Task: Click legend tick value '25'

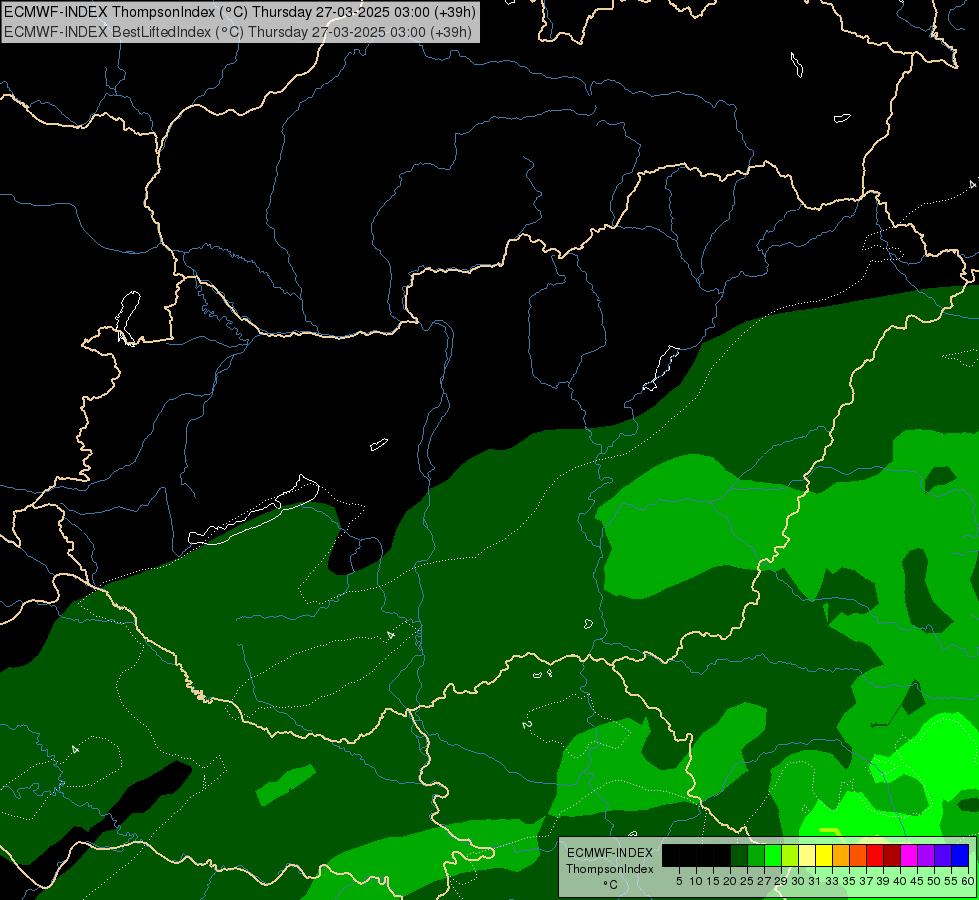Action: pyautogui.click(x=747, y=881)
